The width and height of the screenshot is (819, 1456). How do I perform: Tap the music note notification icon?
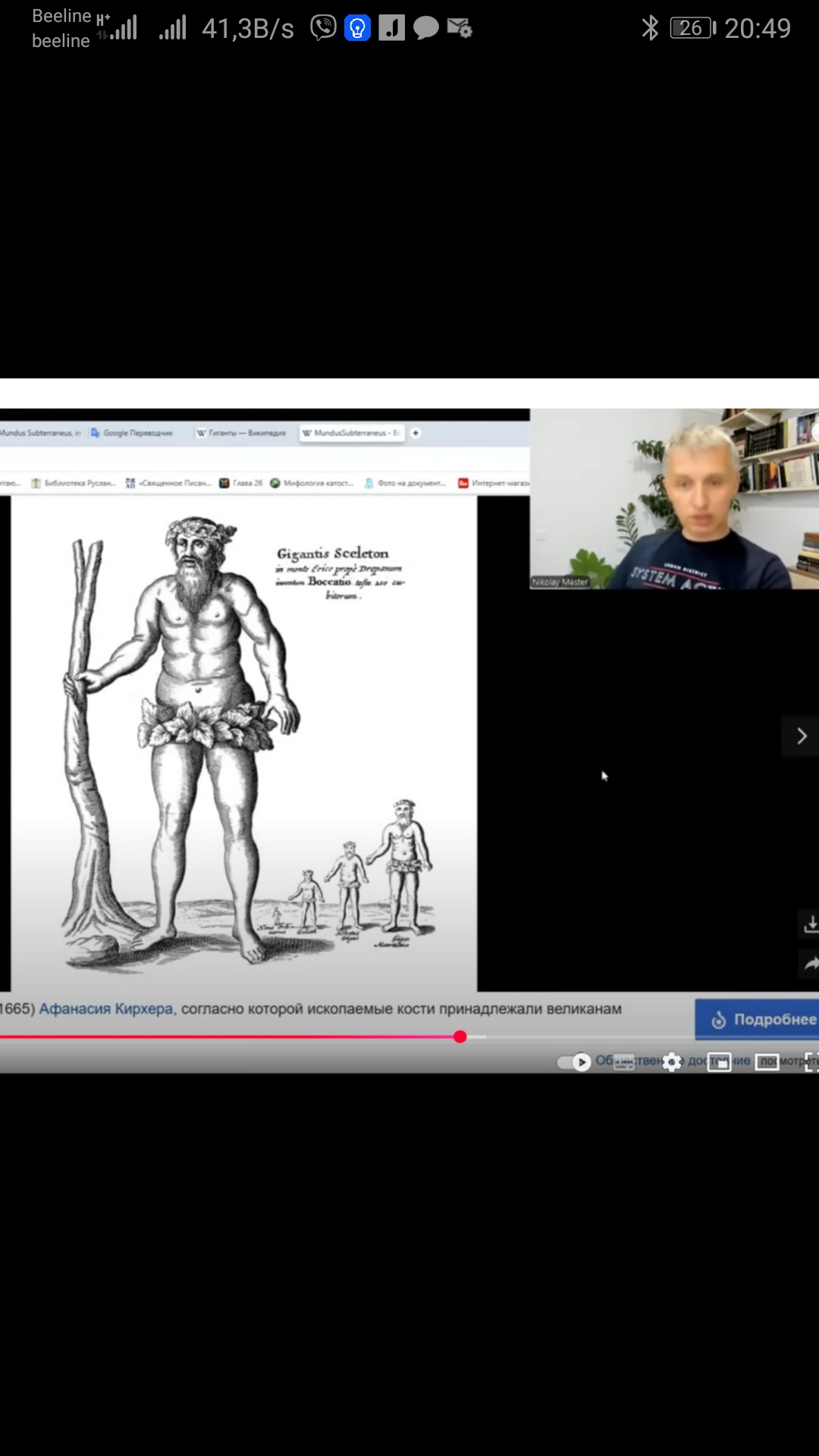391,28
